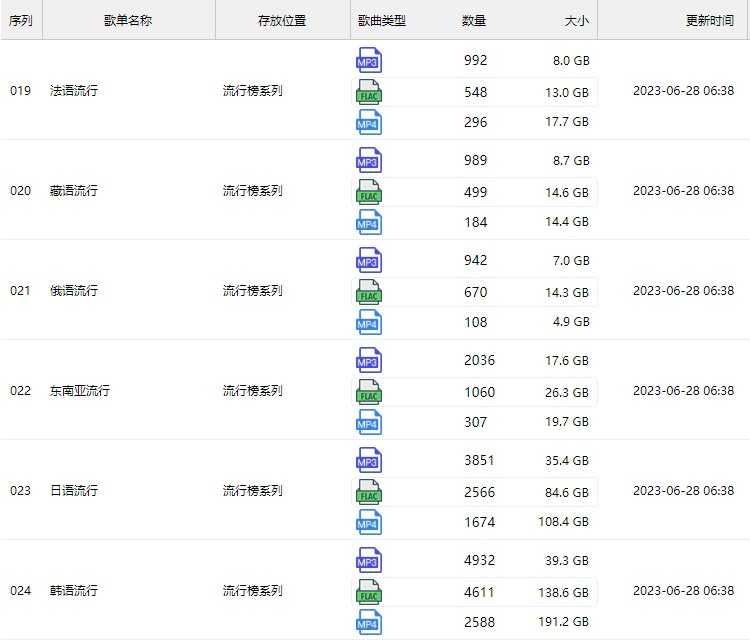
Task: Click the size value 191.2 GB
Action: coord(563,621)
